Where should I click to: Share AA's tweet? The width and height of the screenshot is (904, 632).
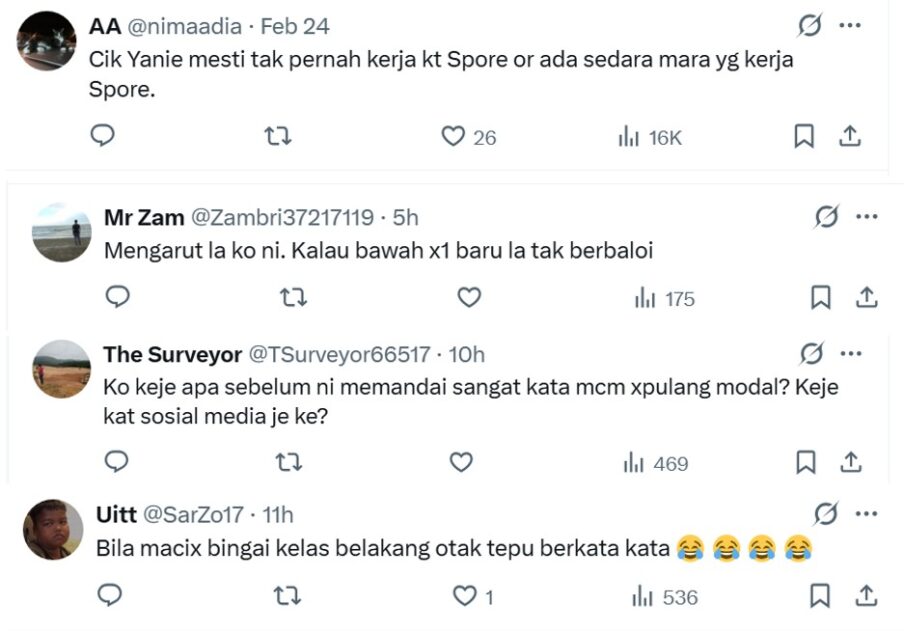pos(850,136)
